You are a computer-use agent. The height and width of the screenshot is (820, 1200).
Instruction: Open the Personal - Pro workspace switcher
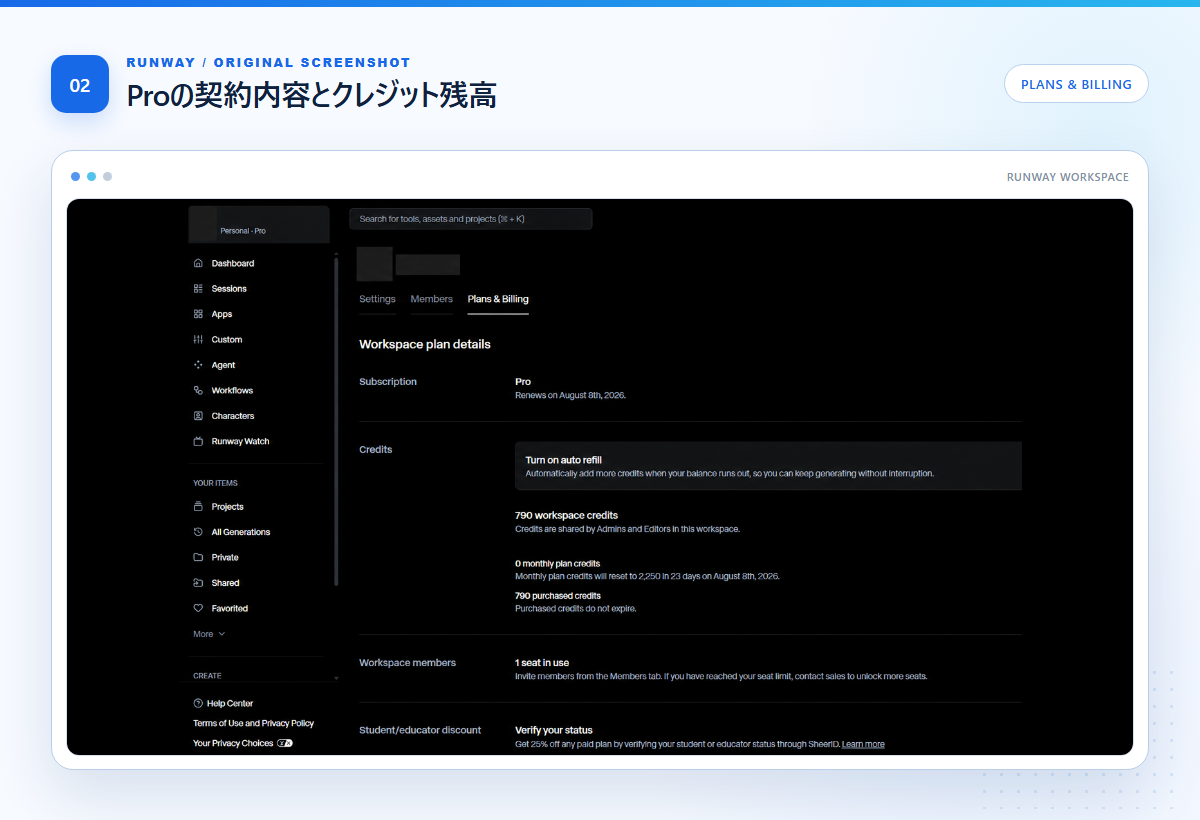click(x=259, y=224)
